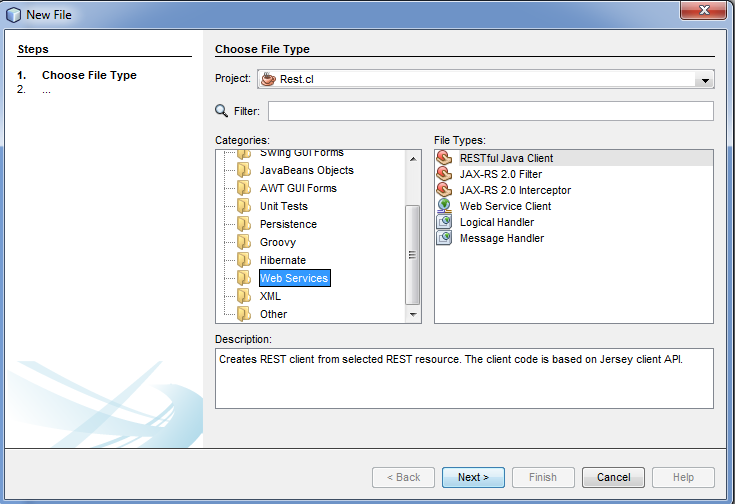Click the XML folder icon
Viewport: 735px width, 504px height.
click(x=244, y=296)
